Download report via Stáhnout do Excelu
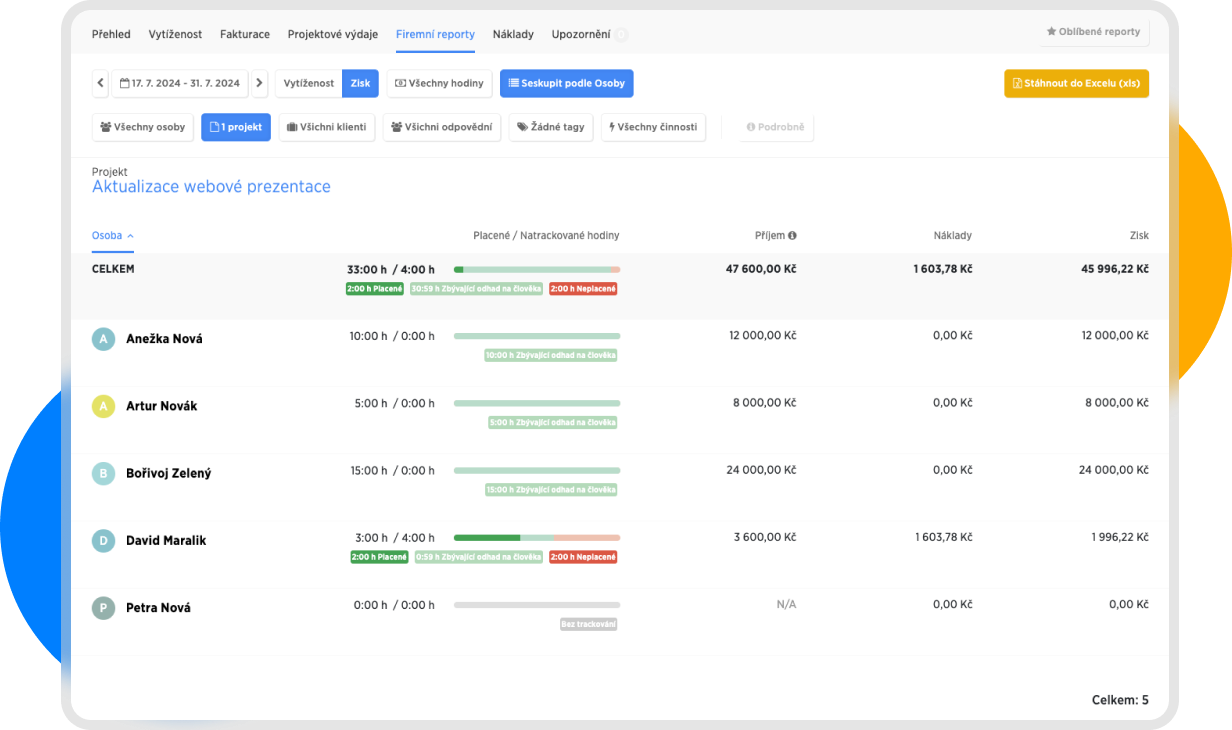The image size is (1232, 730). coord(1076,83)
